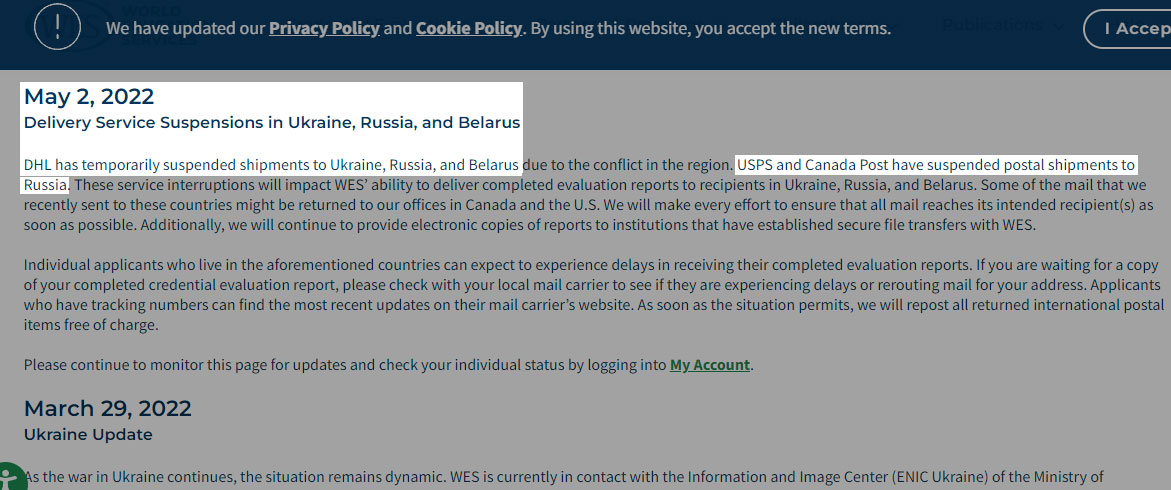Click the faded WES logo behind banner
This screenshot has height=490, width=1171.
click(x=112, y=27)
